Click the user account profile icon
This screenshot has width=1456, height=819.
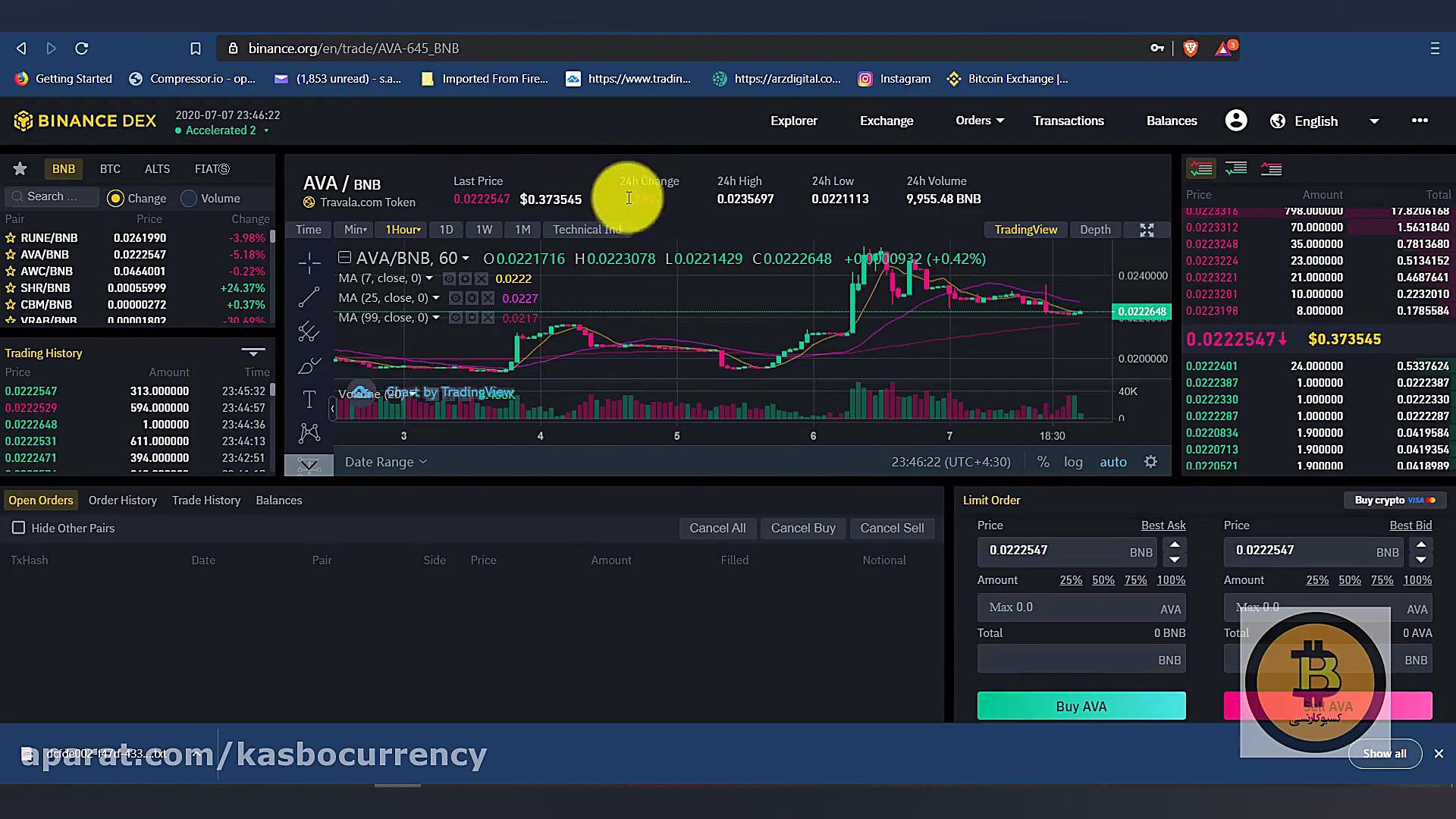(x=1236, y=121)
